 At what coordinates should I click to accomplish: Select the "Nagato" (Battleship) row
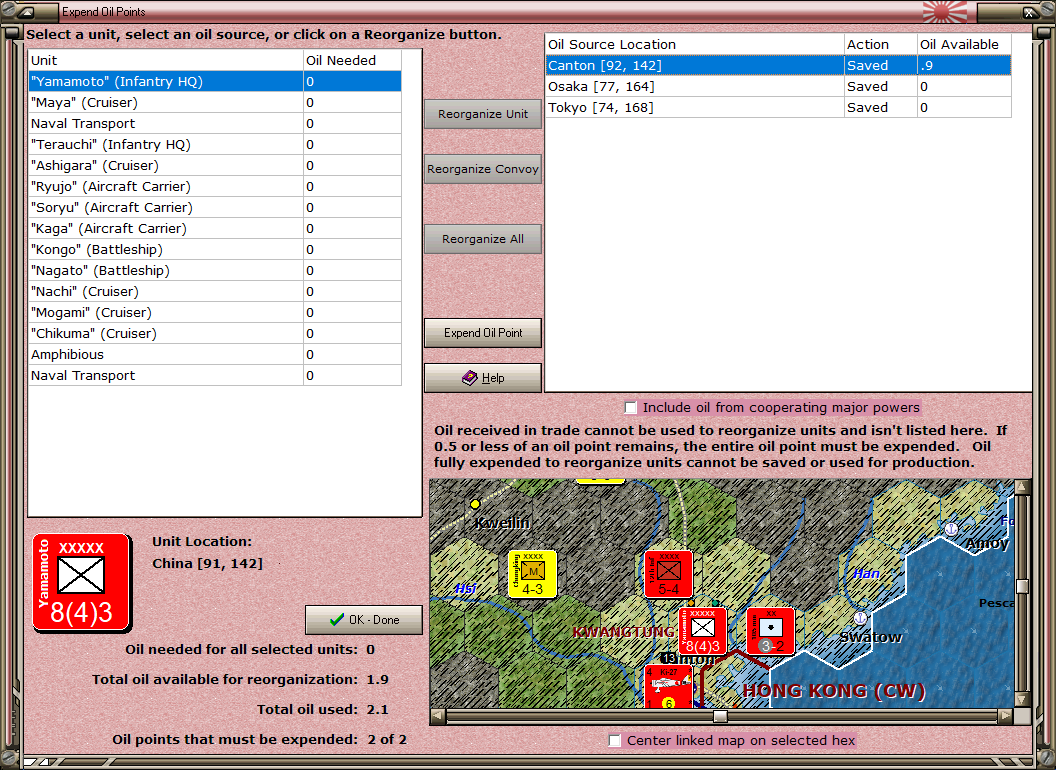pyautogui.click(x=215, y=270)
